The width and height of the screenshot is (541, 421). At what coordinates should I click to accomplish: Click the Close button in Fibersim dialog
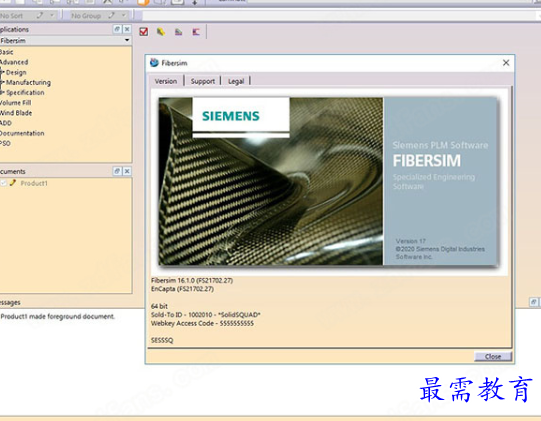click(493, 356)
